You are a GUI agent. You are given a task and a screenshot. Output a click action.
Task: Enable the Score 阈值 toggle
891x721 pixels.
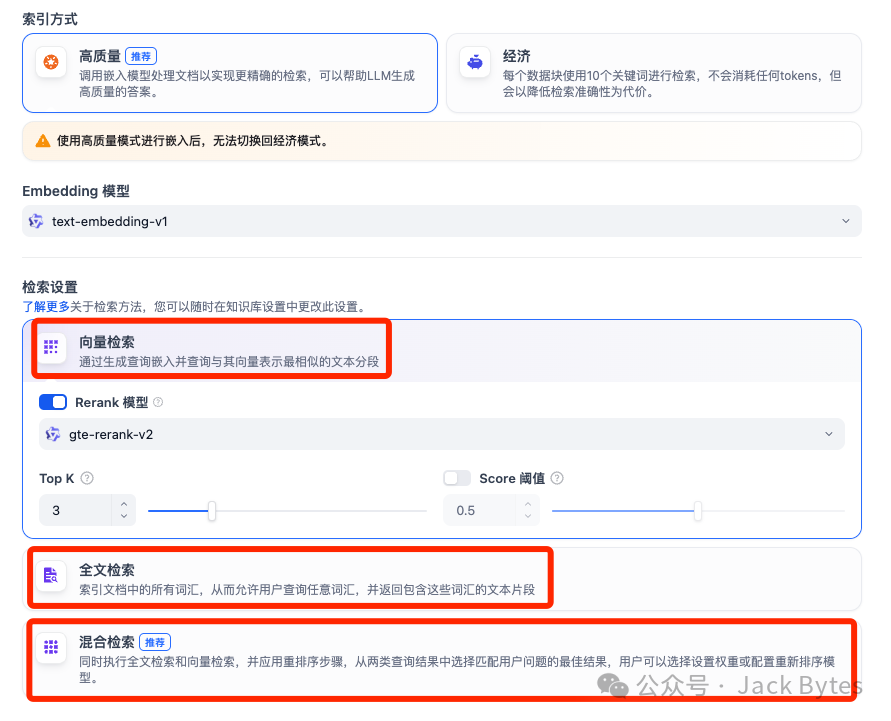tap(457, 479)
